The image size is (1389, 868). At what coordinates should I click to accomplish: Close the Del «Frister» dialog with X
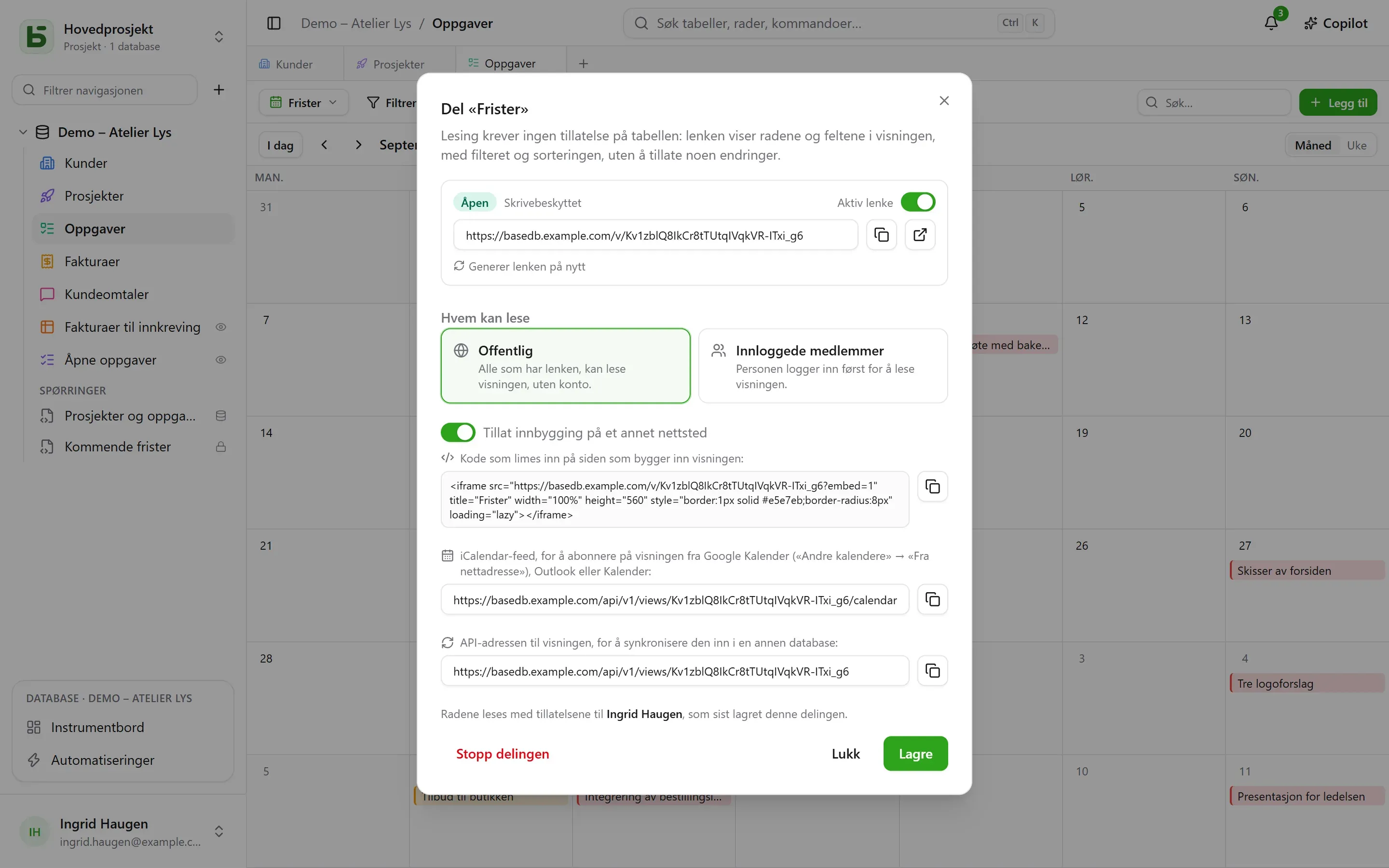click(944, 101)
